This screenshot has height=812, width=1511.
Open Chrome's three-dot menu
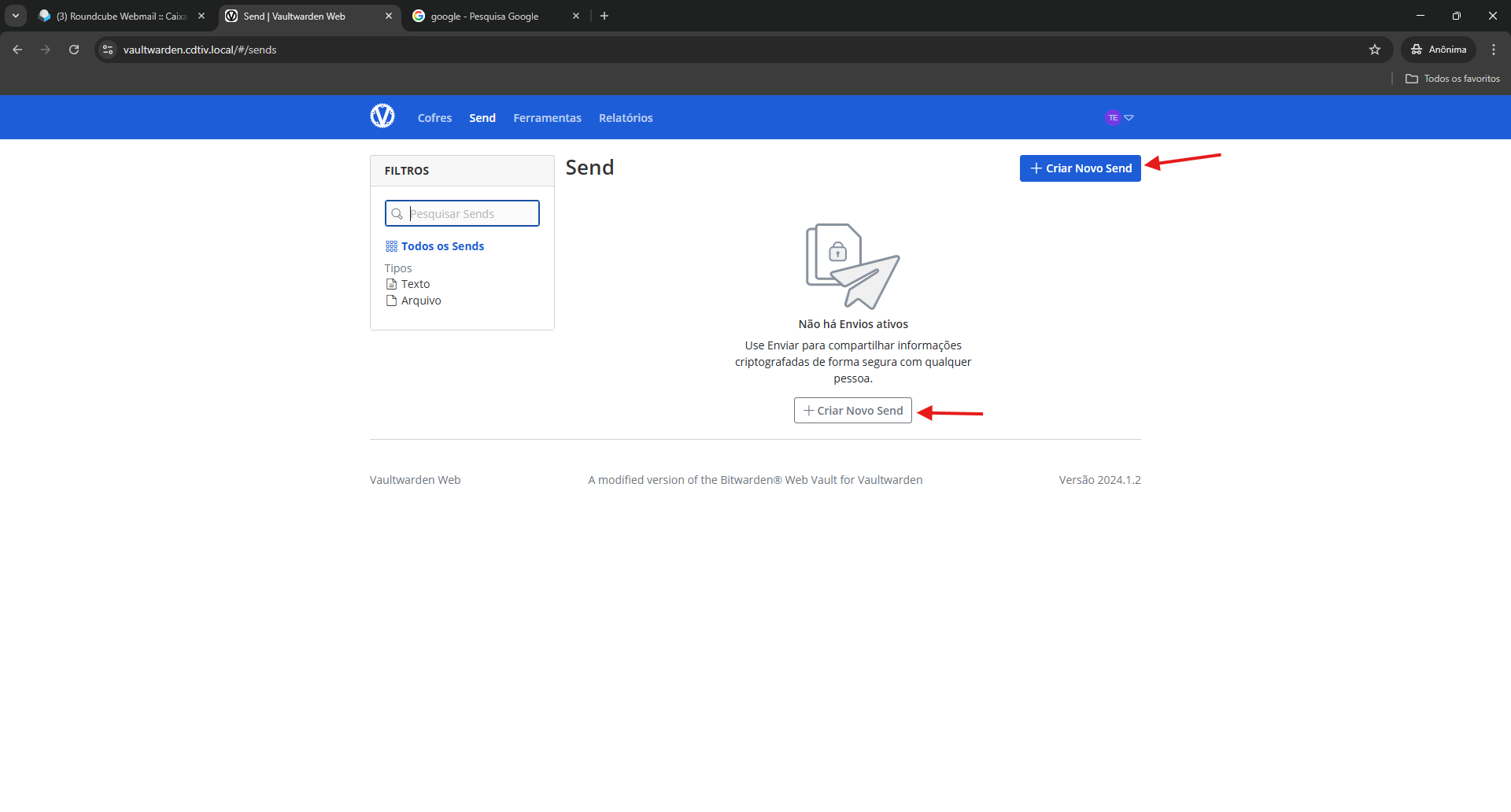1494,50
